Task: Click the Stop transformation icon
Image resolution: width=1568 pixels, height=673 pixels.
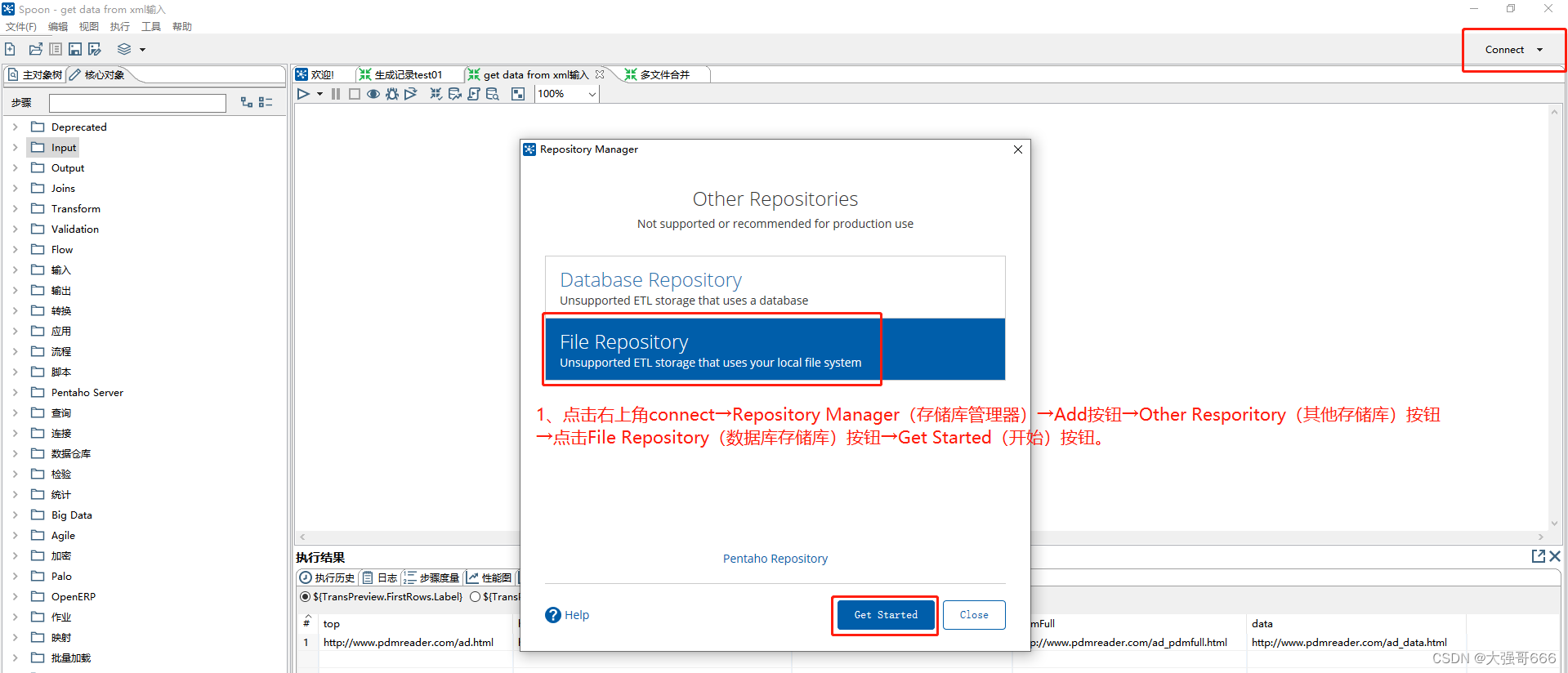Action: click(x=355, y=94)
